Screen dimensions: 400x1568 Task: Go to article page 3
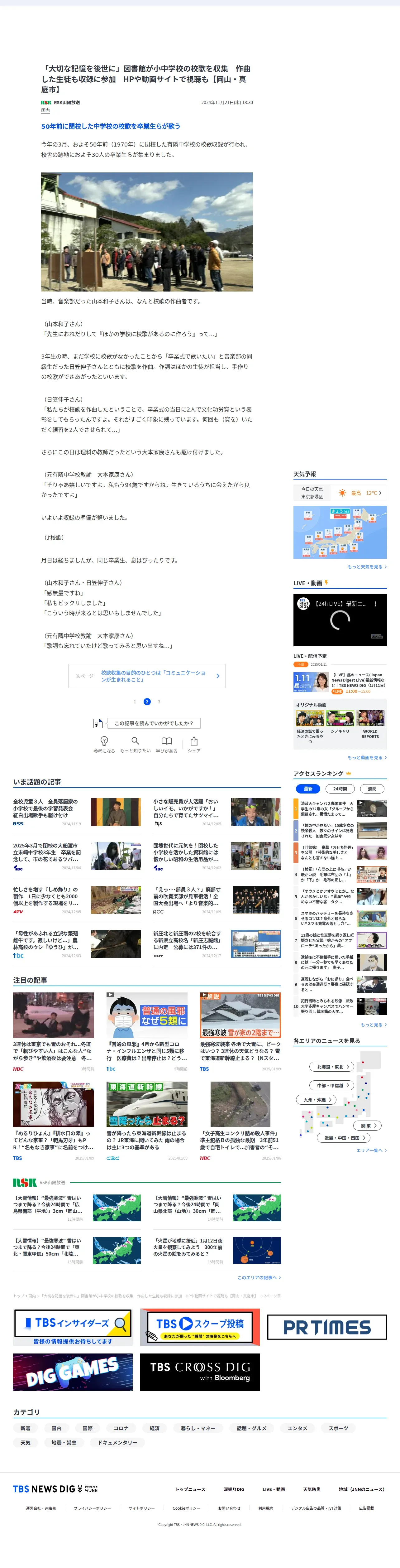pos(159,702)
